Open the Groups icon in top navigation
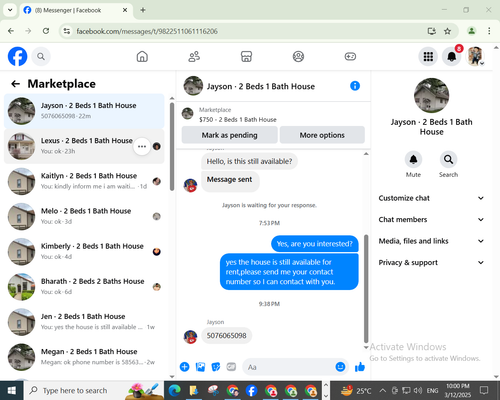 click(298, 56)
